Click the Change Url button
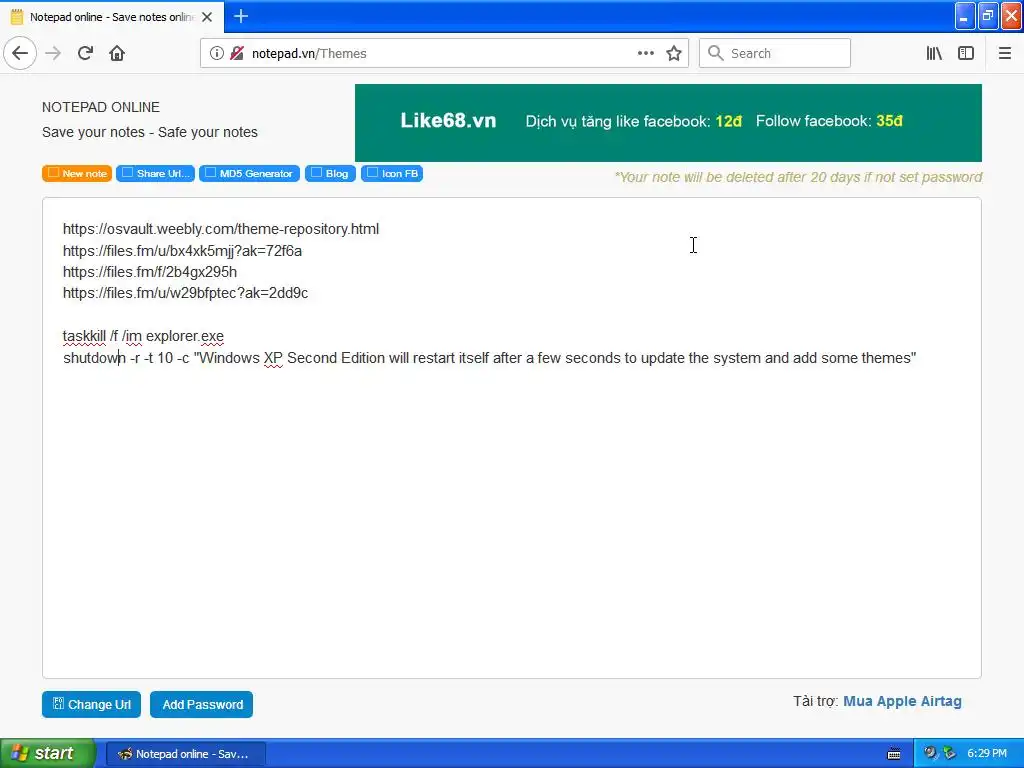1024x768 pixels. click(x=91, y=704)
